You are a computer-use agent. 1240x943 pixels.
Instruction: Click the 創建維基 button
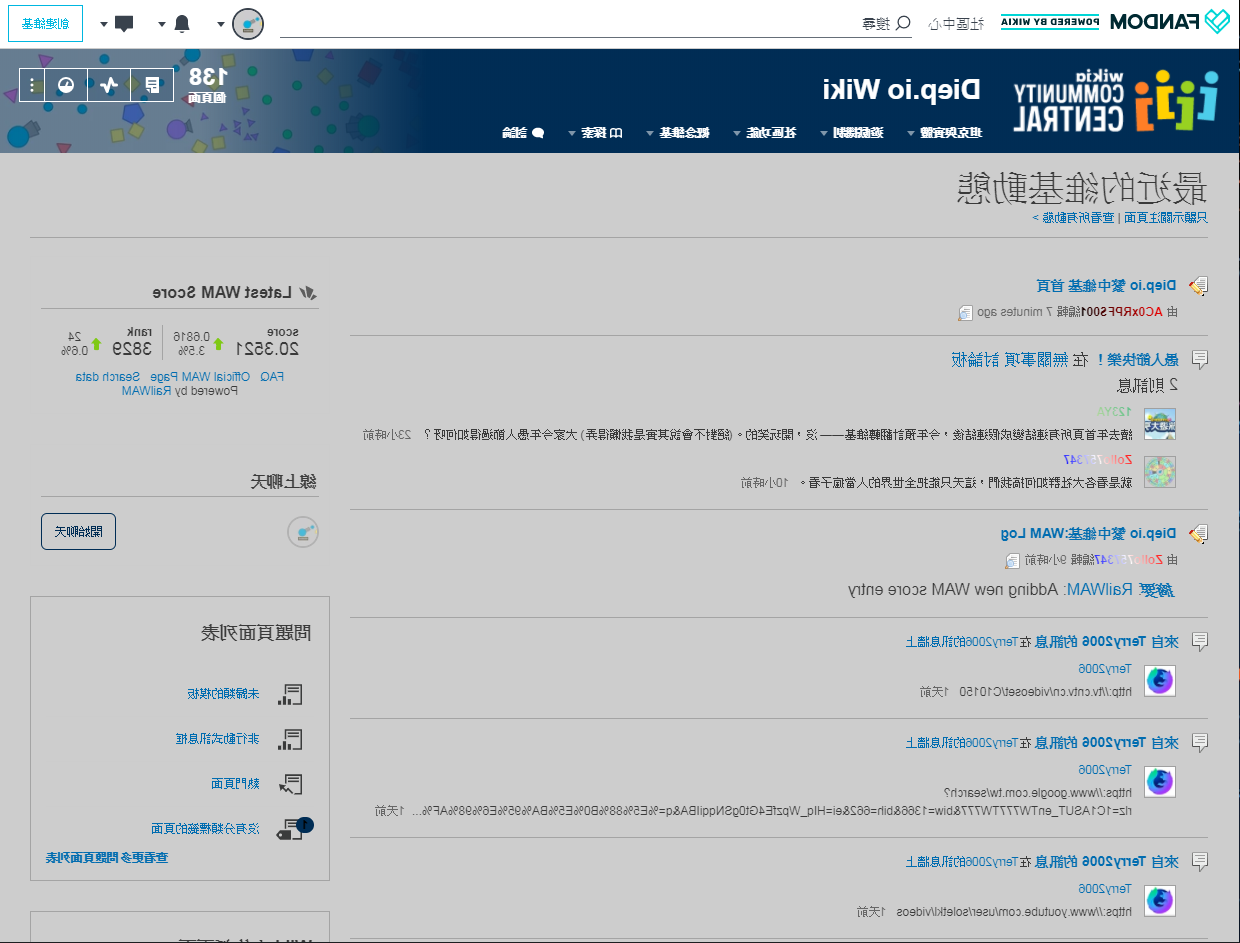tap(45, 23)
